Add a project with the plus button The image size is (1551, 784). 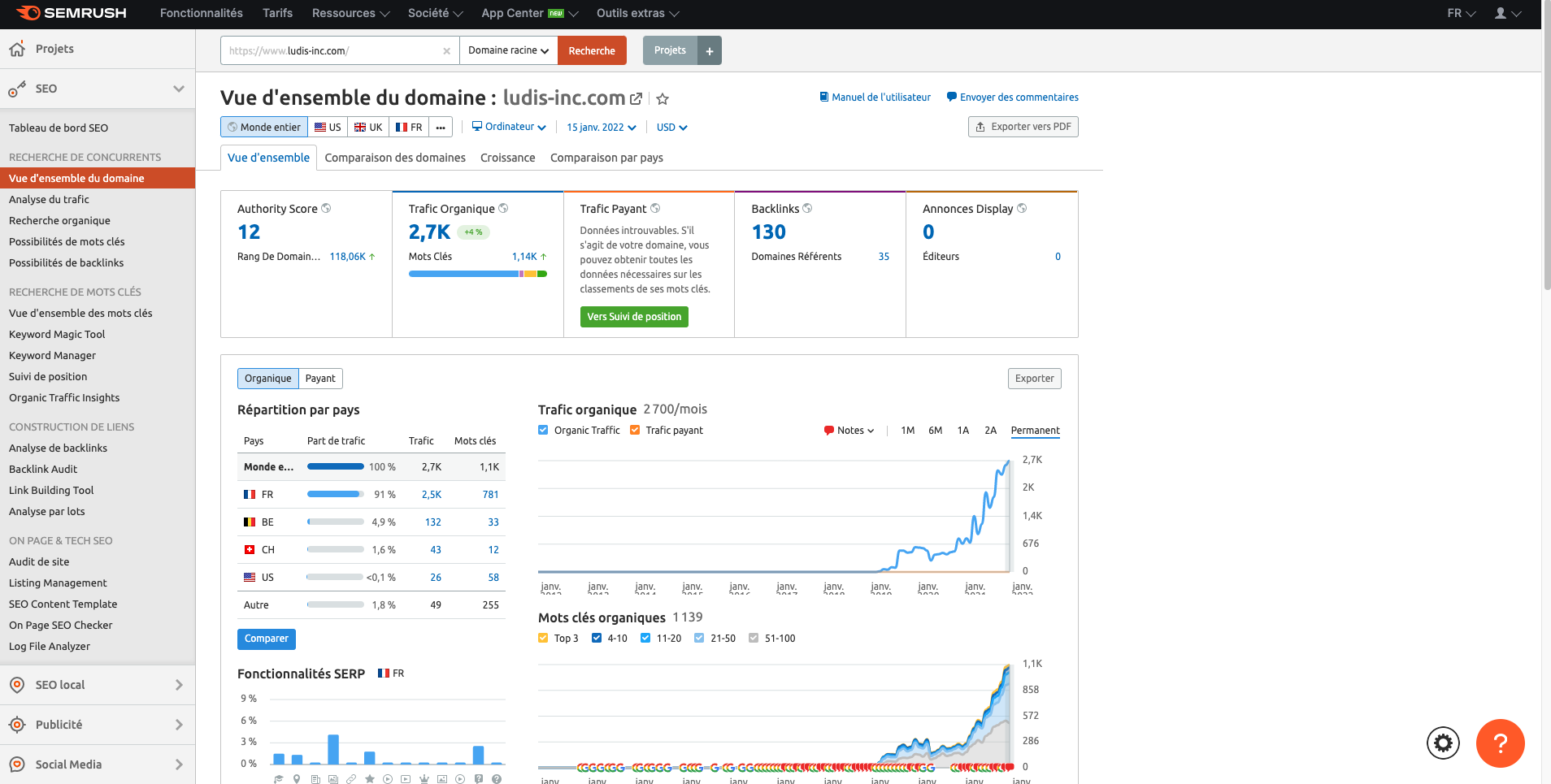point(710,51)
